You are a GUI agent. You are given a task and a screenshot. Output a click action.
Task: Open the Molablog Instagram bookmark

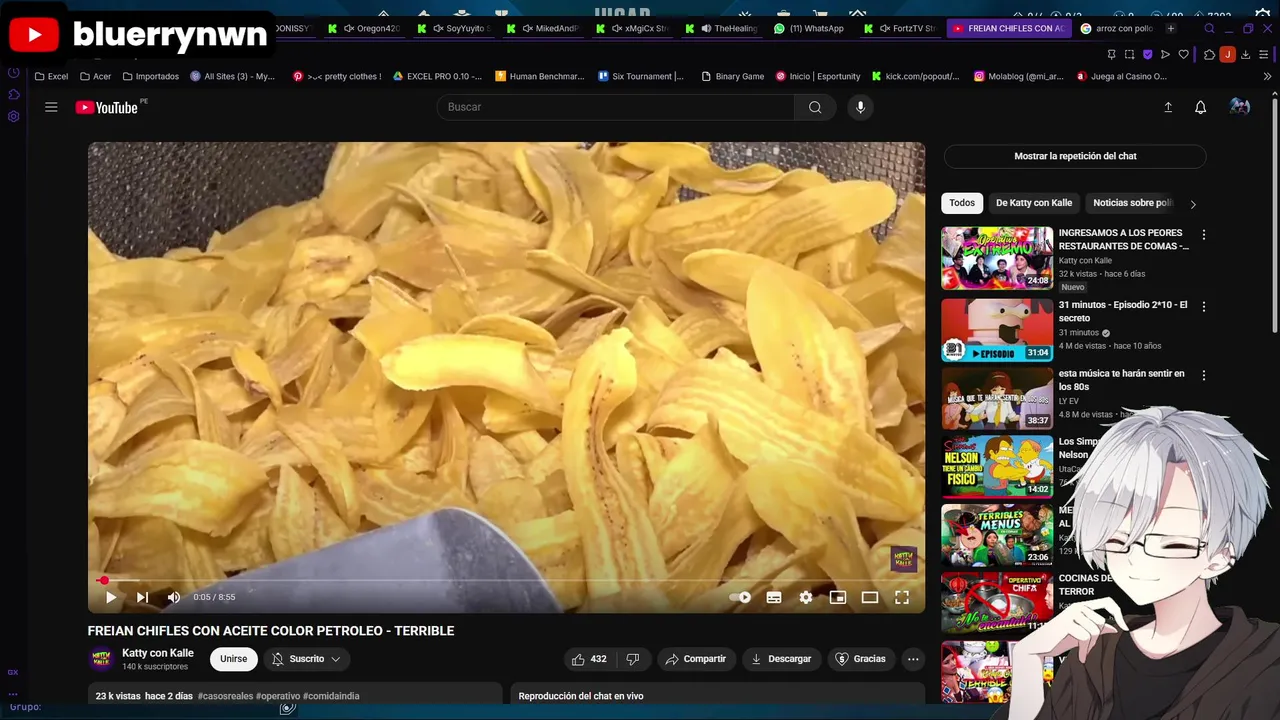(x=1019, y=76)
